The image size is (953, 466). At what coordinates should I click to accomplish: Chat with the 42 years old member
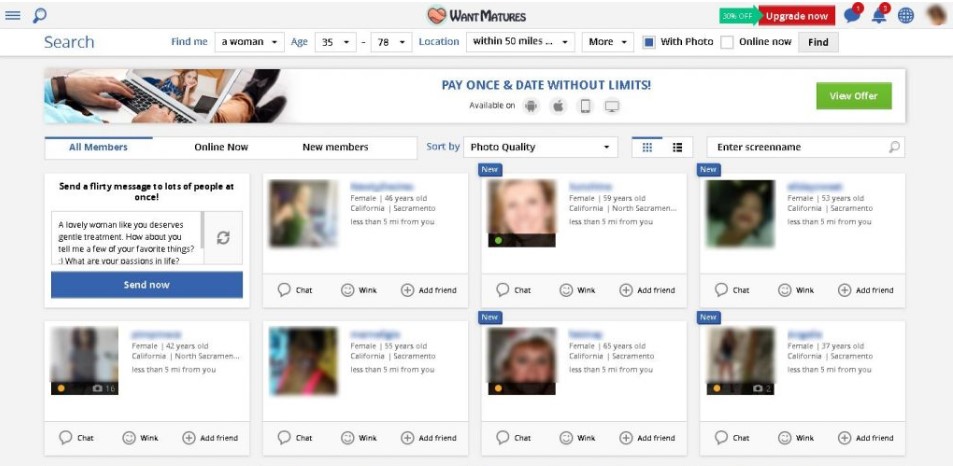[77, 437]
